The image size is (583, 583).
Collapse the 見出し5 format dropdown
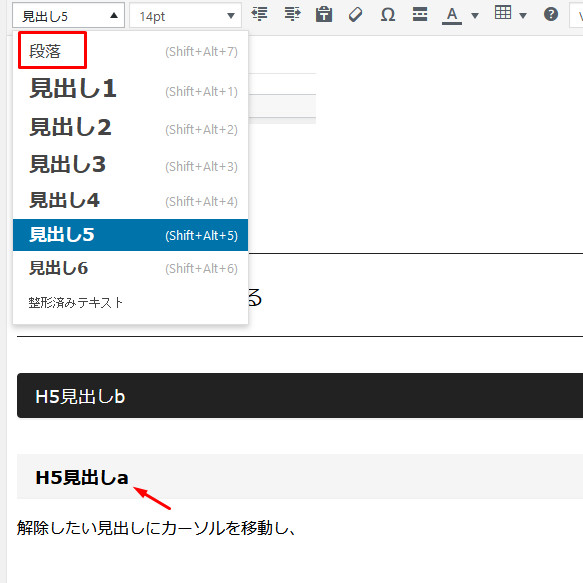pos(68,16)
